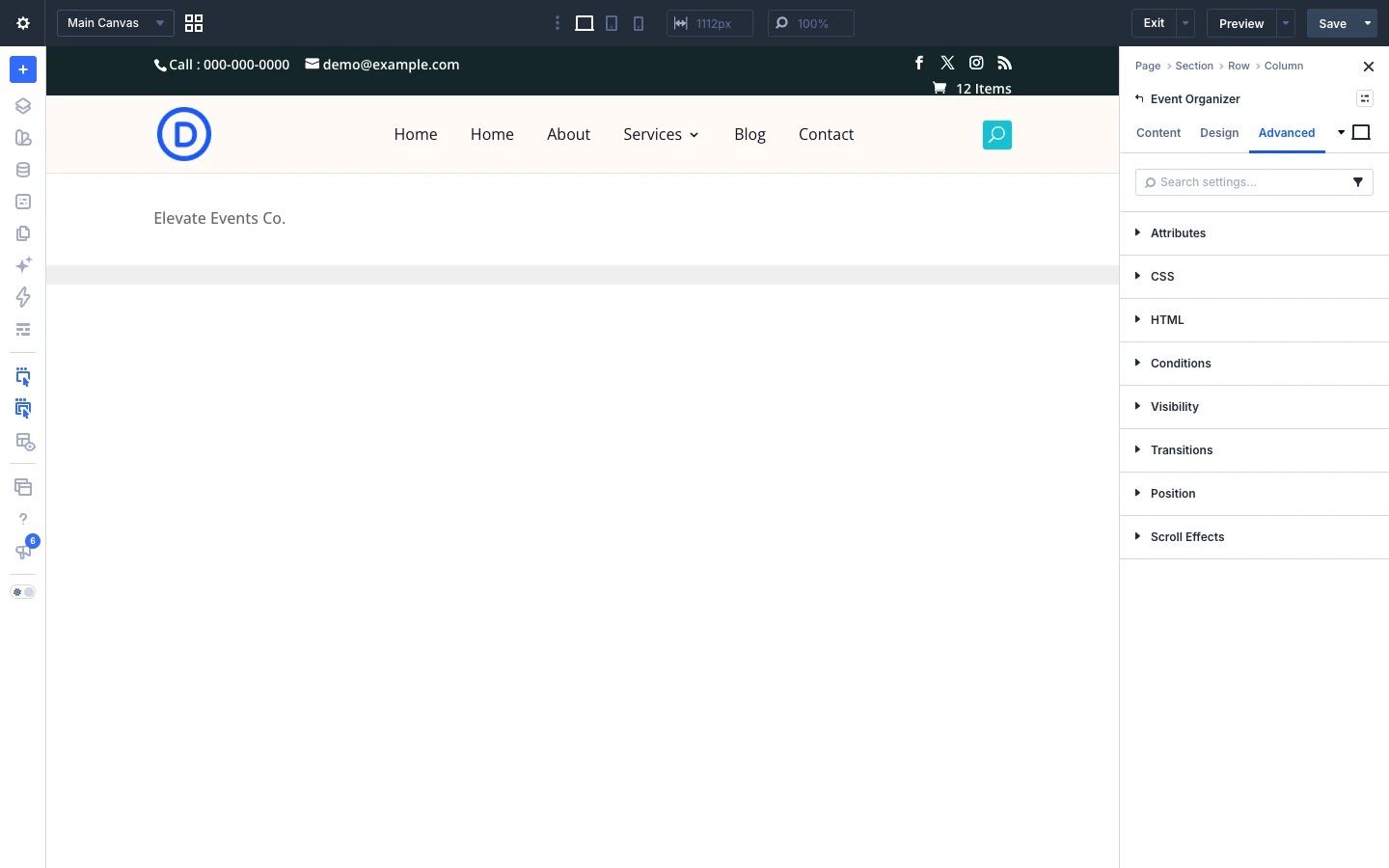Switch to the Content tab
This screenshot has height=868, width=1389.
click(x=1158, y=133)
